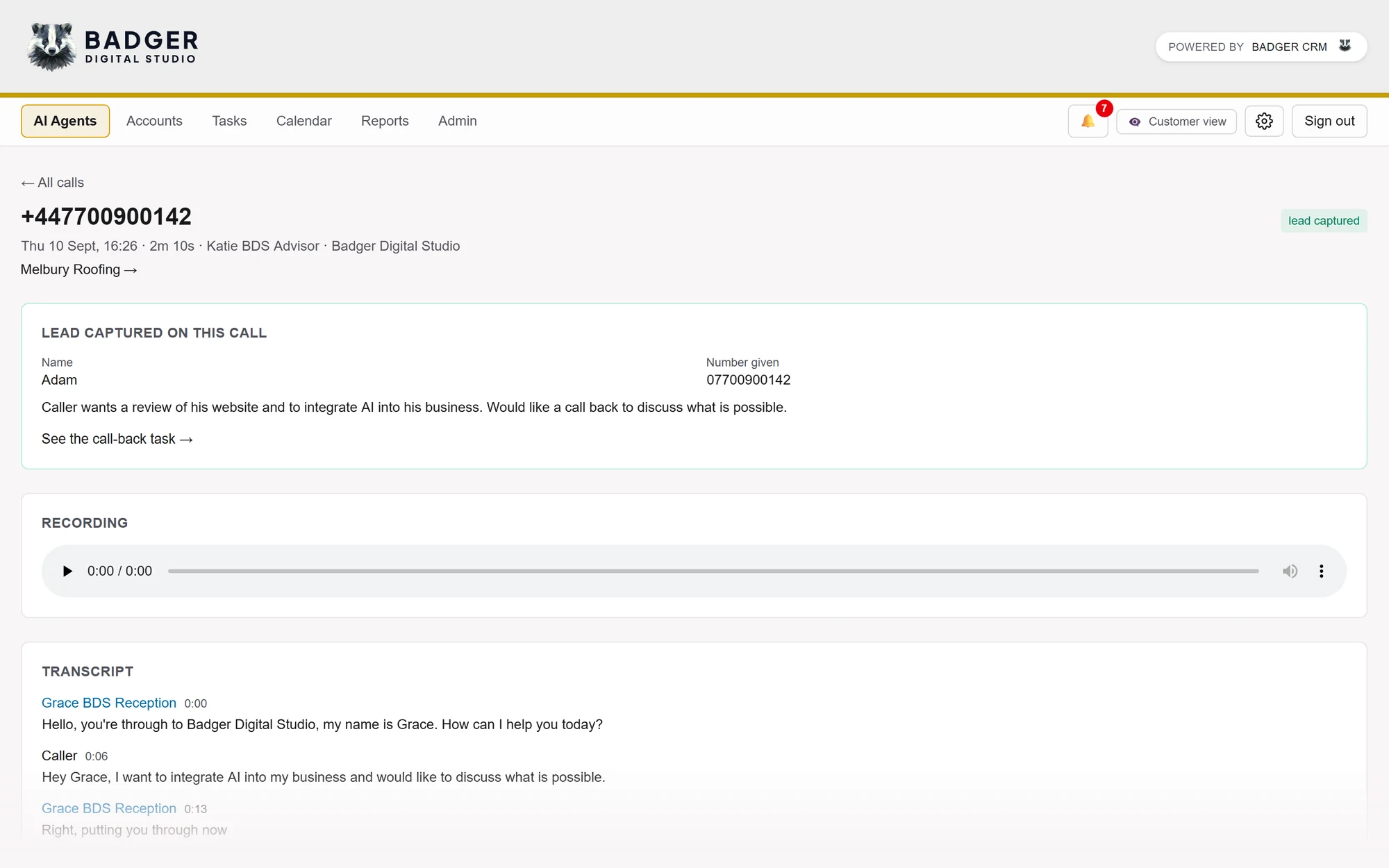The height and width of the screenshot is (868, 1389).
Task: Click the call summary about website review
Action: pos(414,408)
